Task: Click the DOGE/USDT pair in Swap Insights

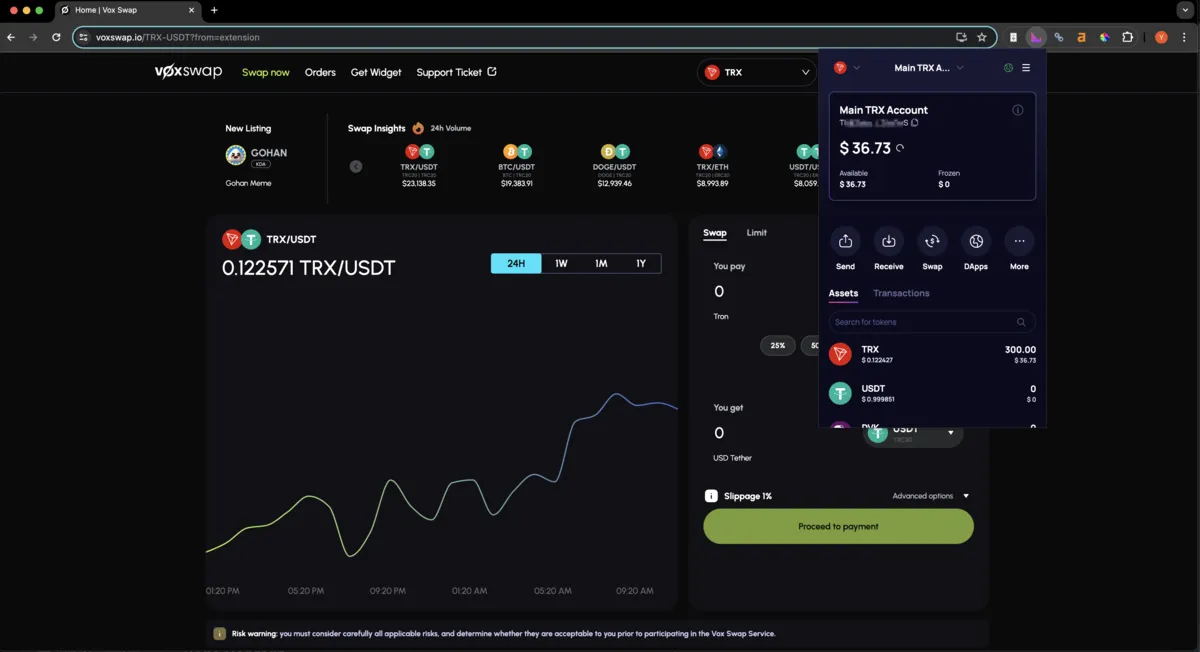Action: [614, 166]
